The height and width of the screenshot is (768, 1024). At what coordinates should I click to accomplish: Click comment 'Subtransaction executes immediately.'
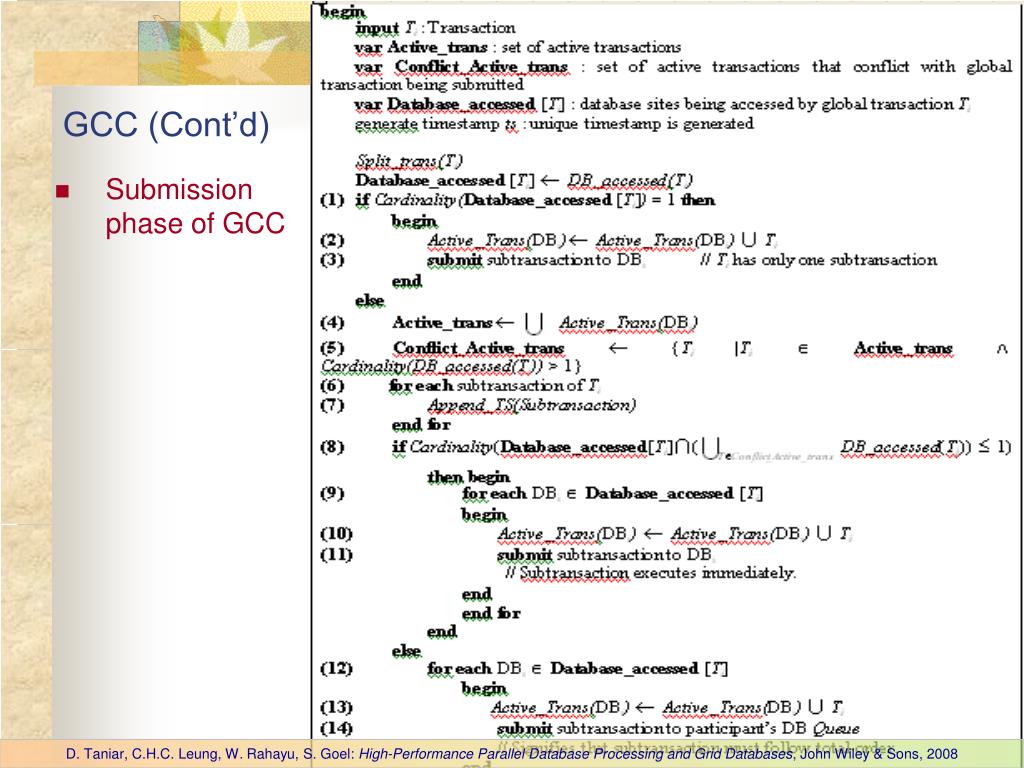650,573
